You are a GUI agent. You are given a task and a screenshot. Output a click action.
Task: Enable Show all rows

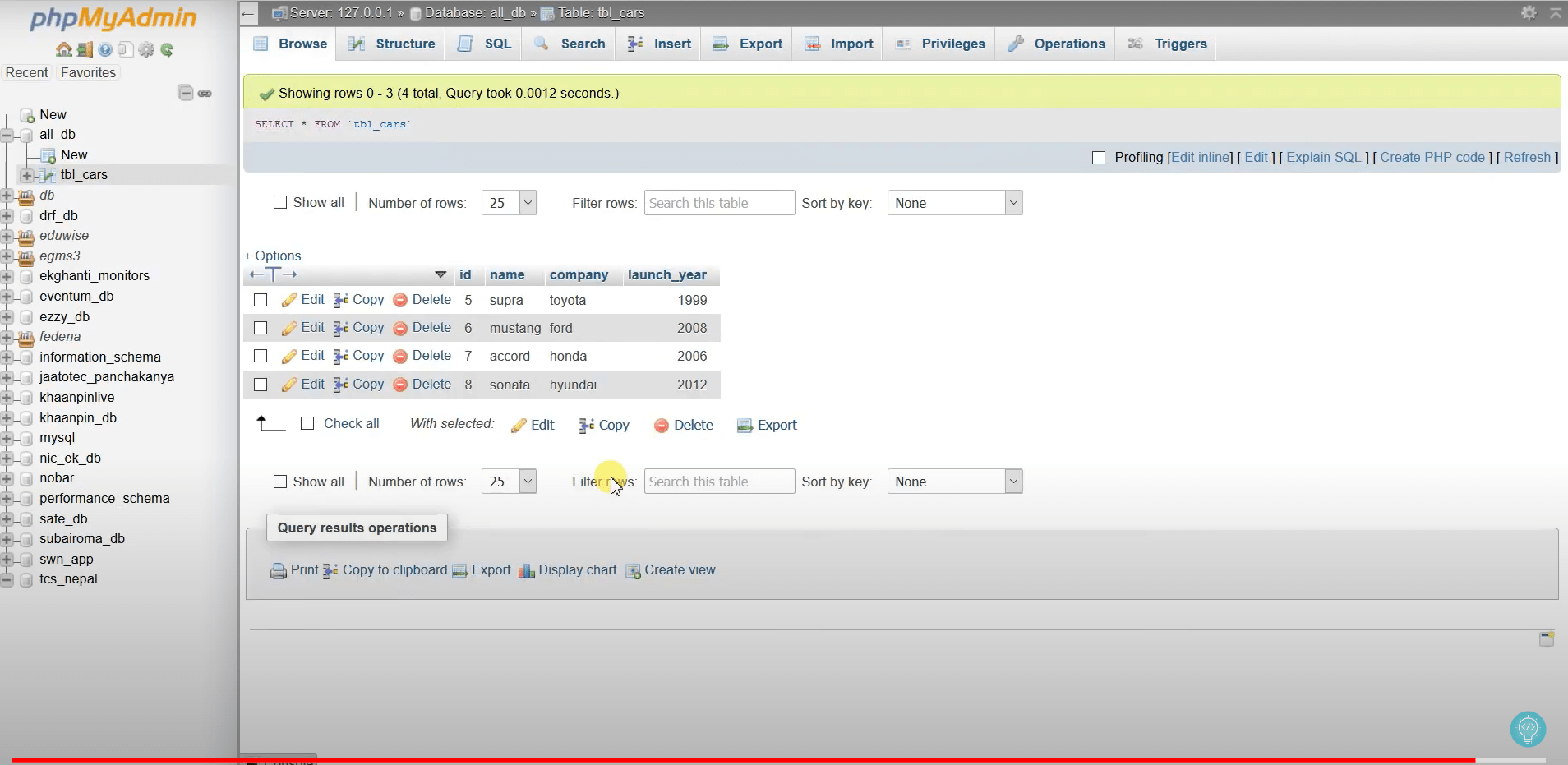(280, 202)
